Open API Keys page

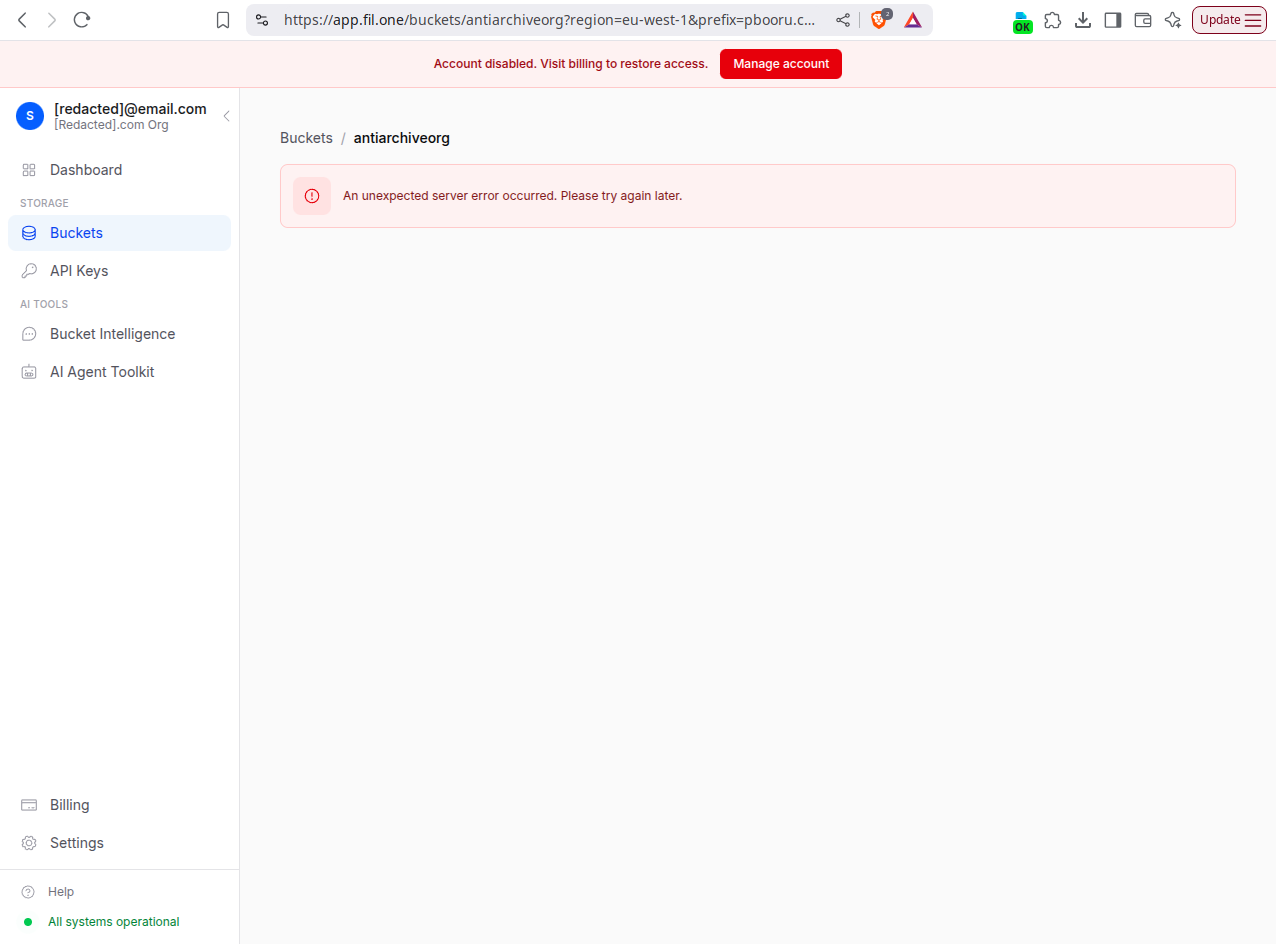click(119, 271)
